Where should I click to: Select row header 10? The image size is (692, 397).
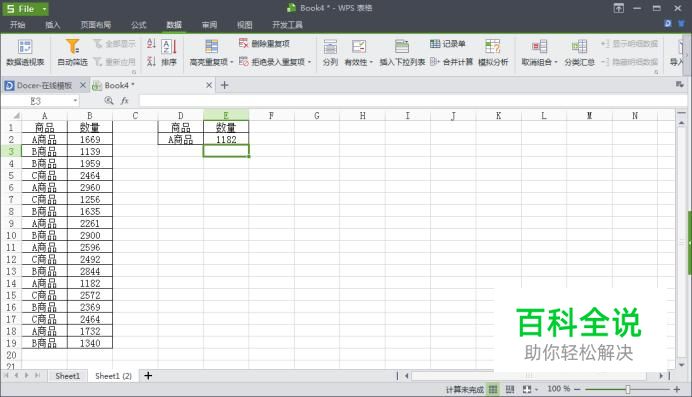point(11,235)
